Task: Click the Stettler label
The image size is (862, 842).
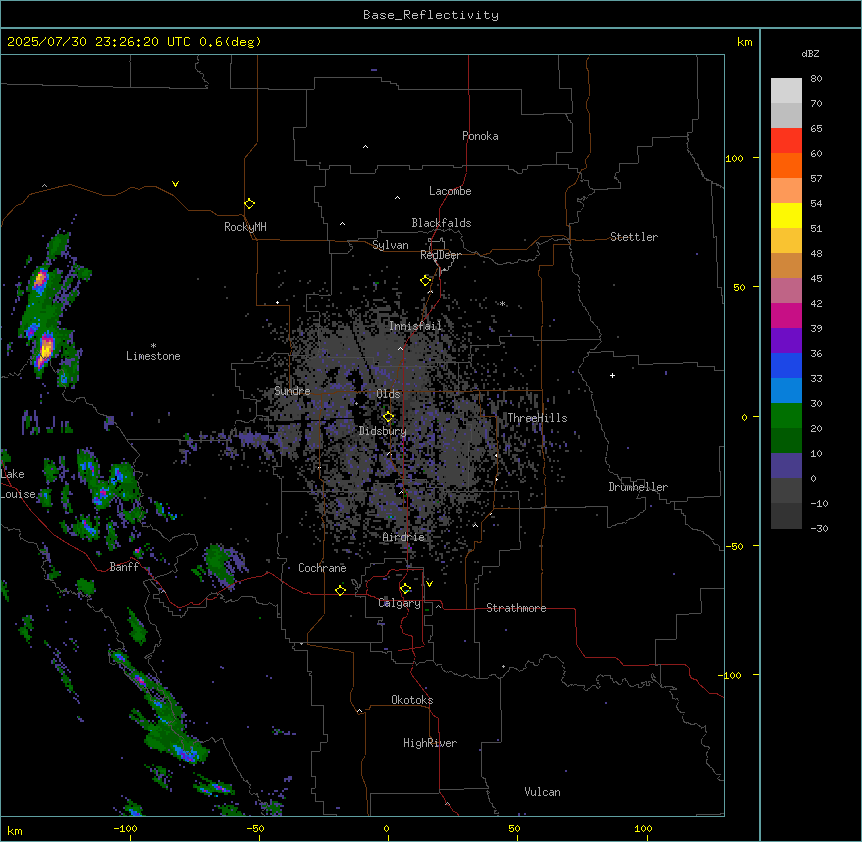Action: click(633, 237)
